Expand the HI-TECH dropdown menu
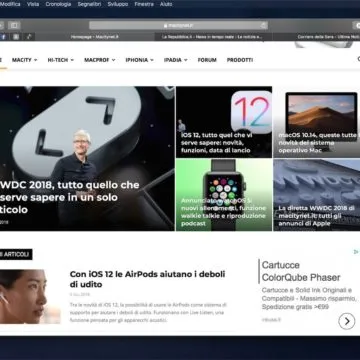The image size is (360, 360). point(61,60)
